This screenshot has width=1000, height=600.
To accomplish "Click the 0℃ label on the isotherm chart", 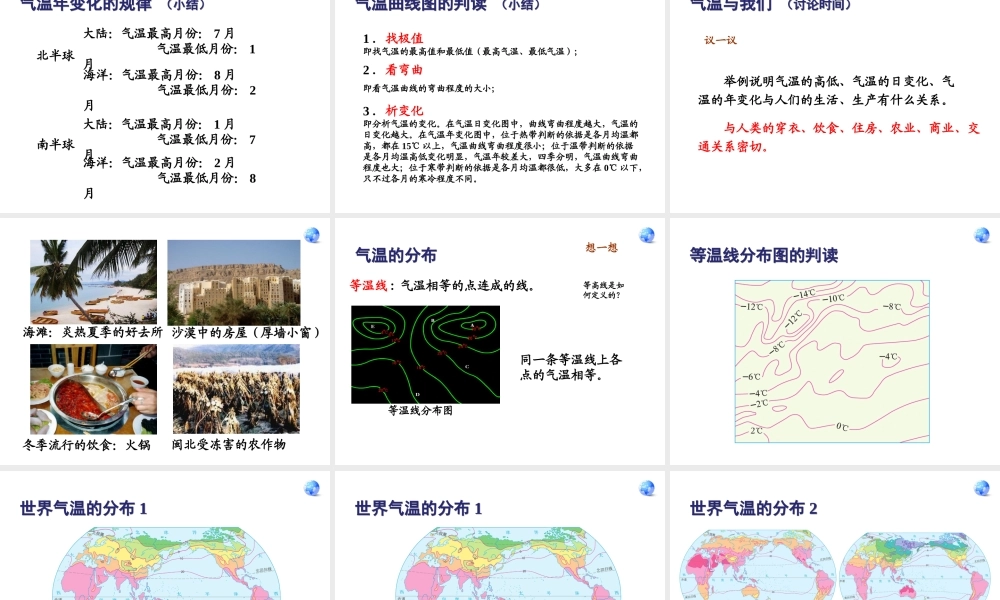I will 842,427.
